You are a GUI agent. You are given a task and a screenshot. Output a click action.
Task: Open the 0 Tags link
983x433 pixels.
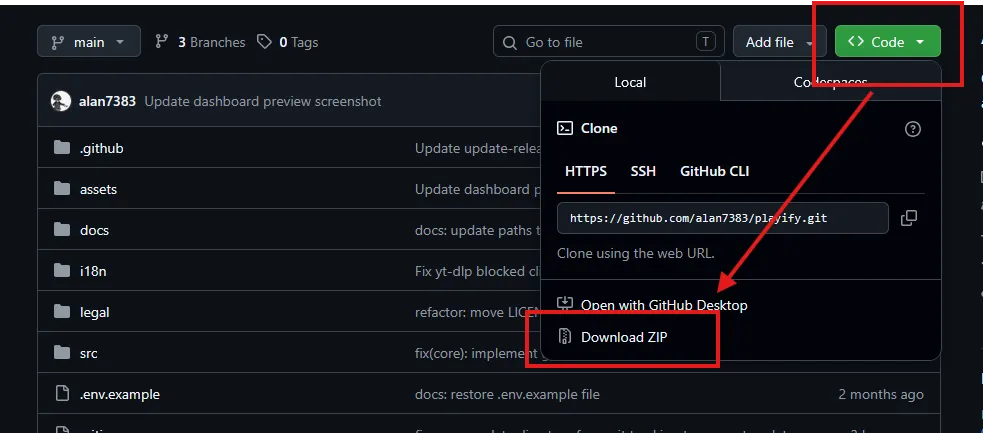288,42
